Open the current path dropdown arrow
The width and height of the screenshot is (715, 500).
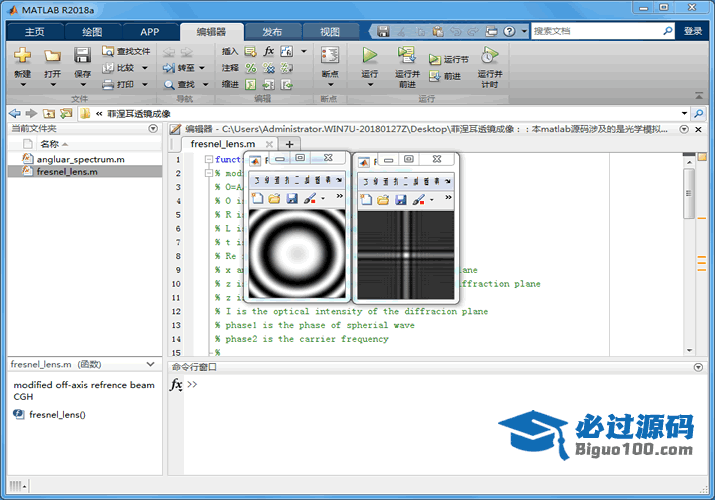(x=684, y=113)
